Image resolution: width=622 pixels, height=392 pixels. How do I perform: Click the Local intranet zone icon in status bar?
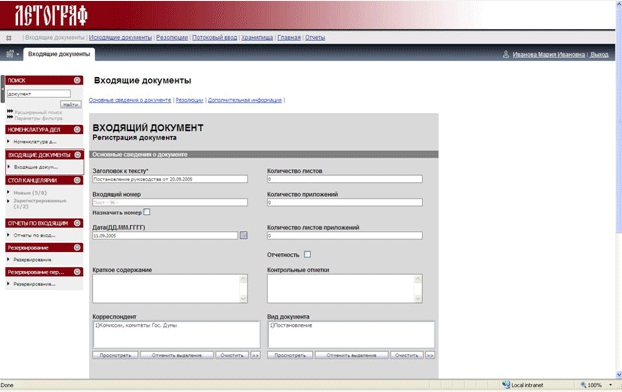coord(506,385)
